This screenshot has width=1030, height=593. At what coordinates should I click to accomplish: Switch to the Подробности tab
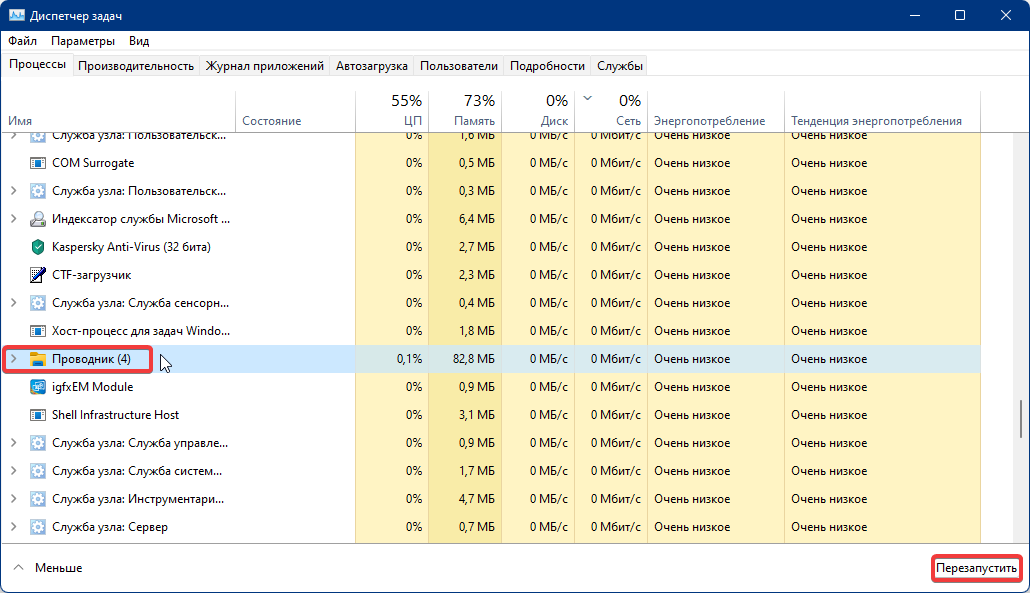coord(547,66)
